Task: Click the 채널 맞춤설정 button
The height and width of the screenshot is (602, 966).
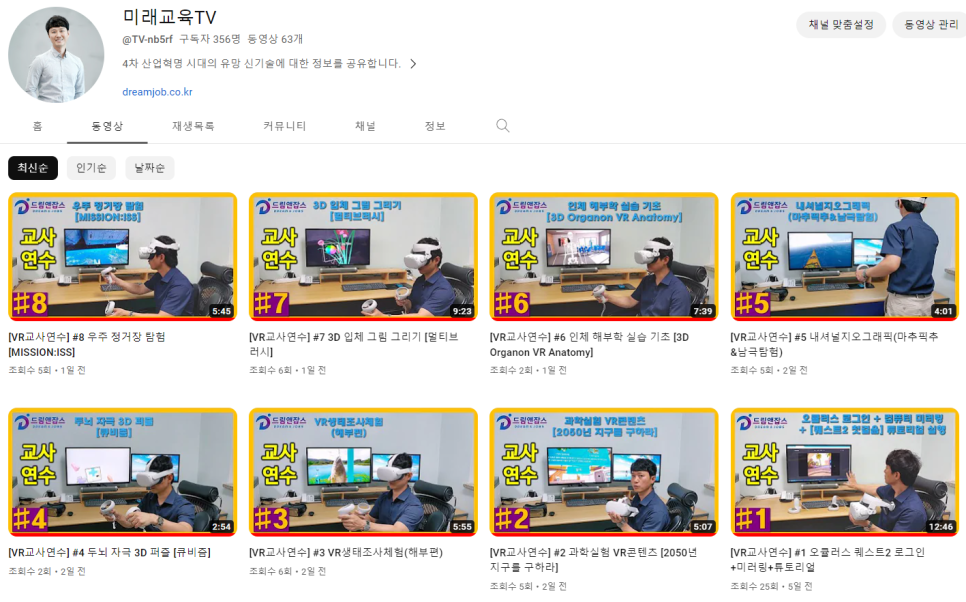Action: tap(841, 25)
